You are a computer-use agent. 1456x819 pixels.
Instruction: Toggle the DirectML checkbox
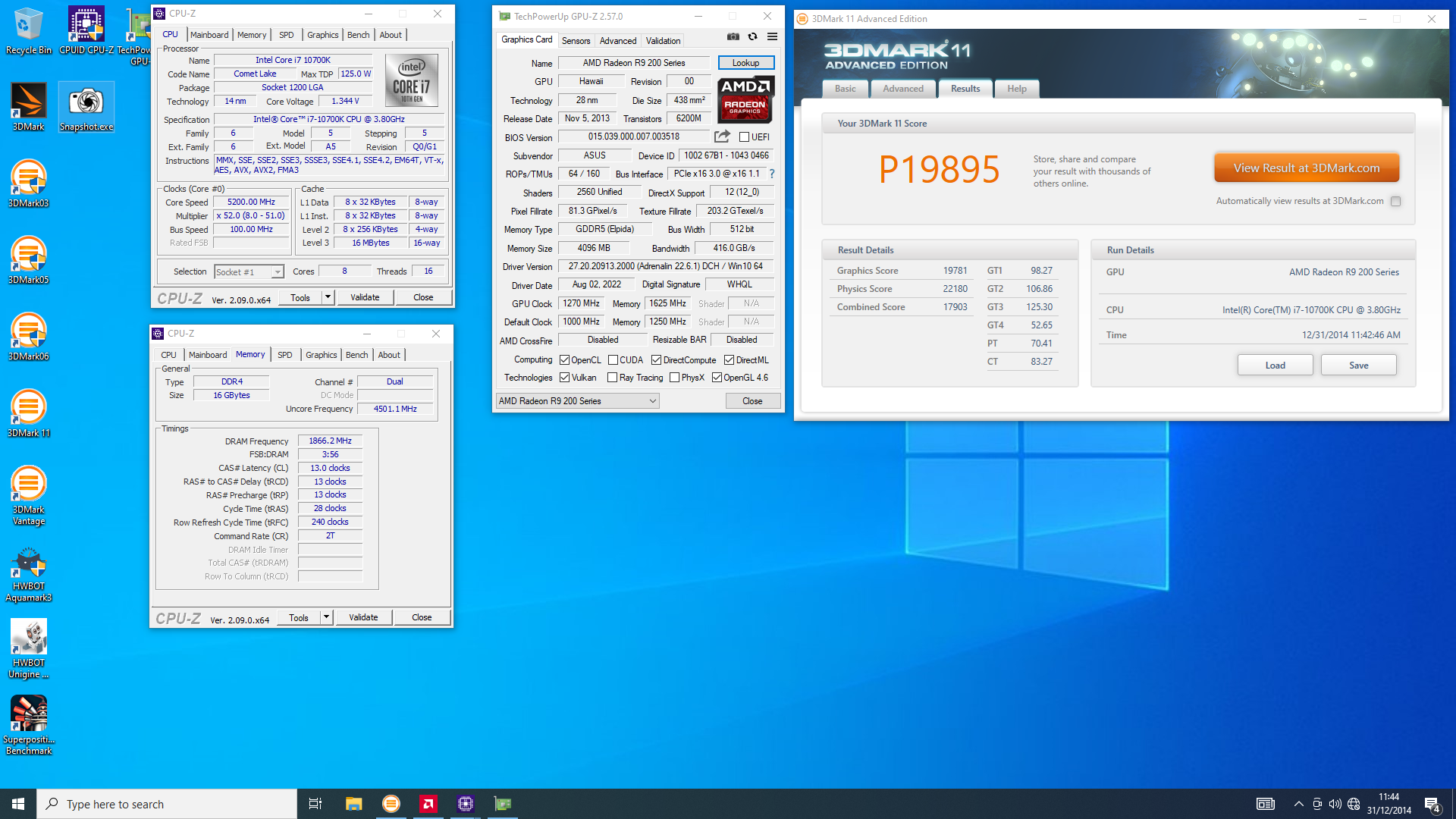[x=729, y=360]
